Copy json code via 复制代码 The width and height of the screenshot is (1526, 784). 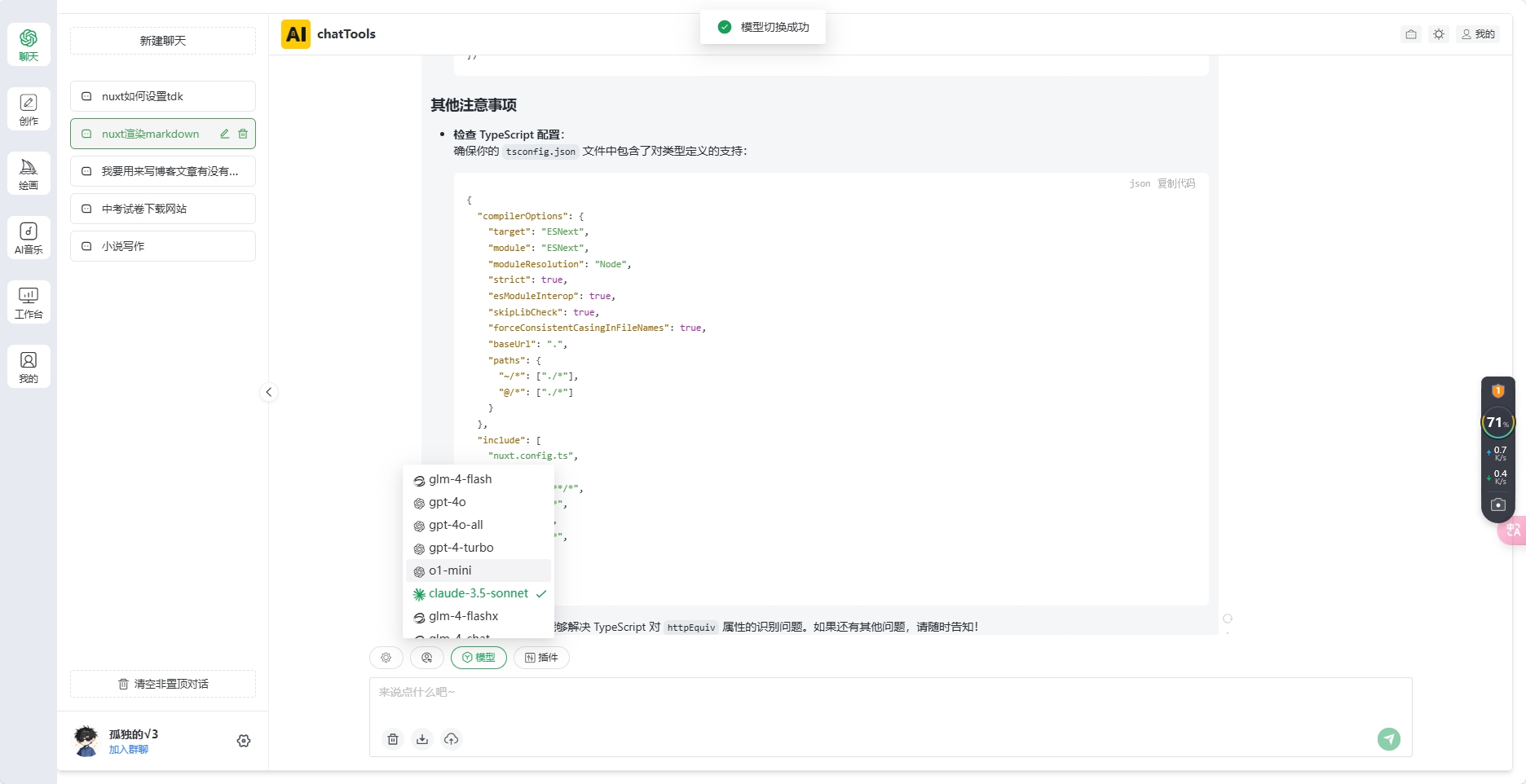click(1176, 183)
